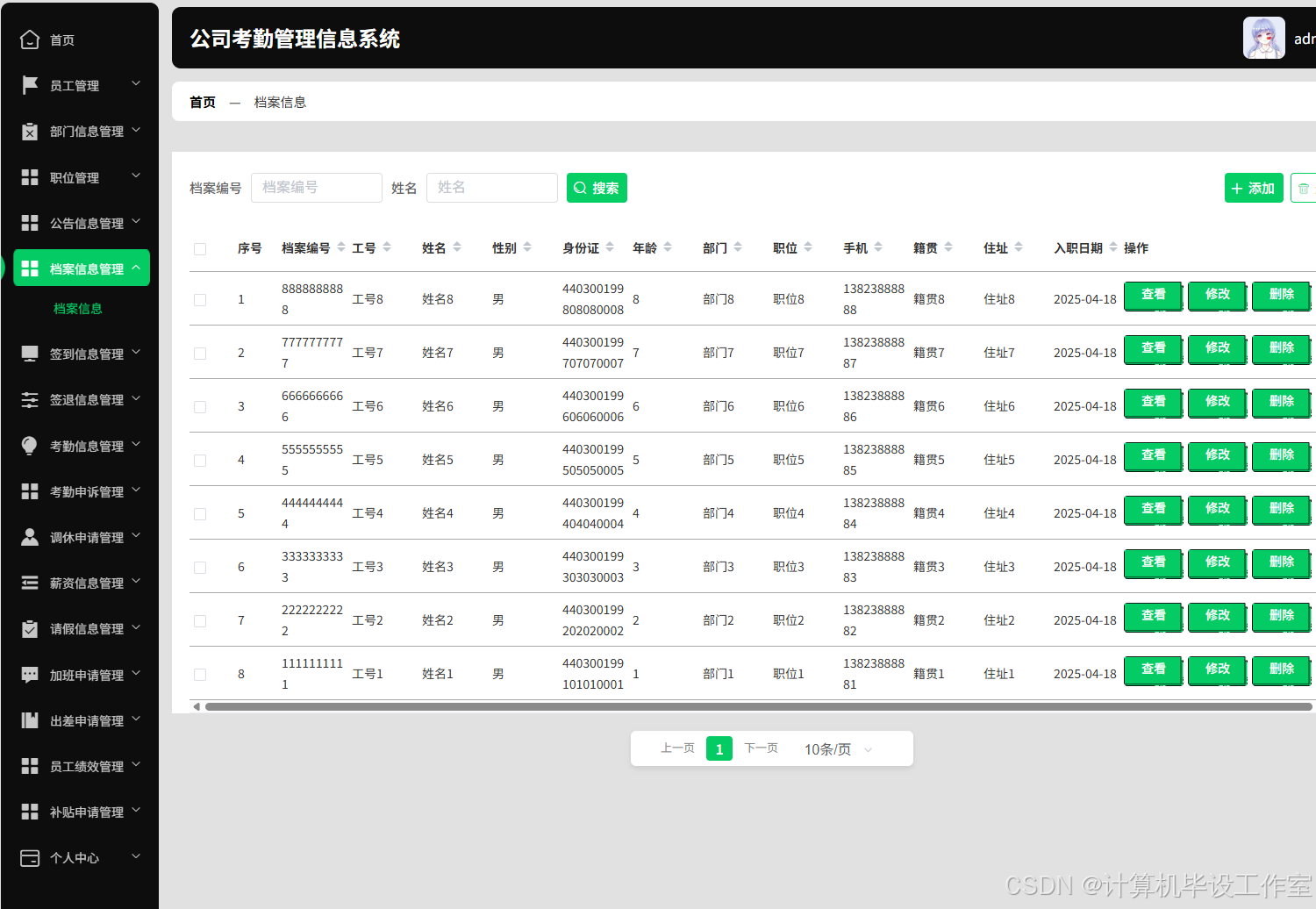1316x909 pixels.
Task: Check the row with 姓名1
Action: (x=200, y=674)
